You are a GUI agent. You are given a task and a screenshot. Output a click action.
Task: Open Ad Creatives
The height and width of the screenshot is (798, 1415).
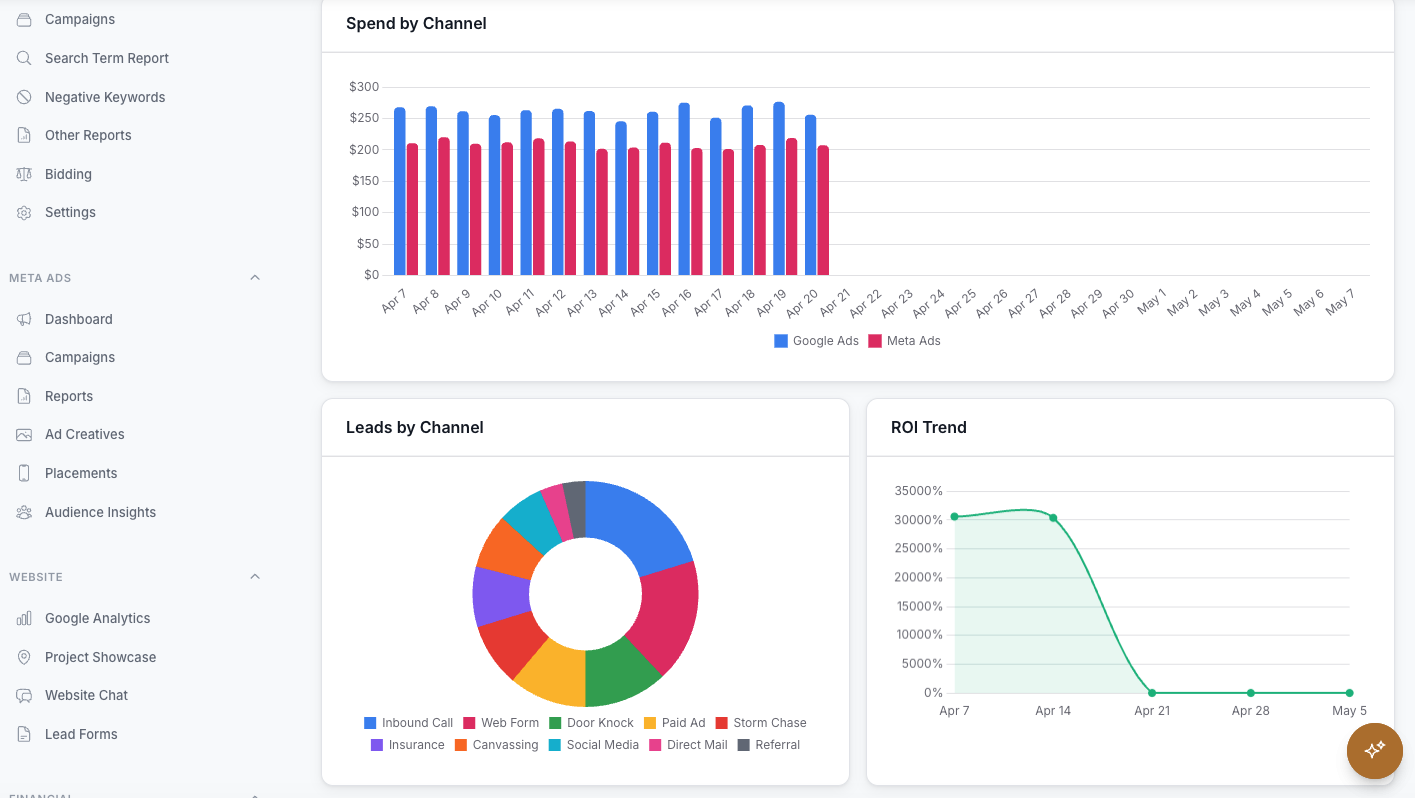pyautogui.click(x=85, y=434)
